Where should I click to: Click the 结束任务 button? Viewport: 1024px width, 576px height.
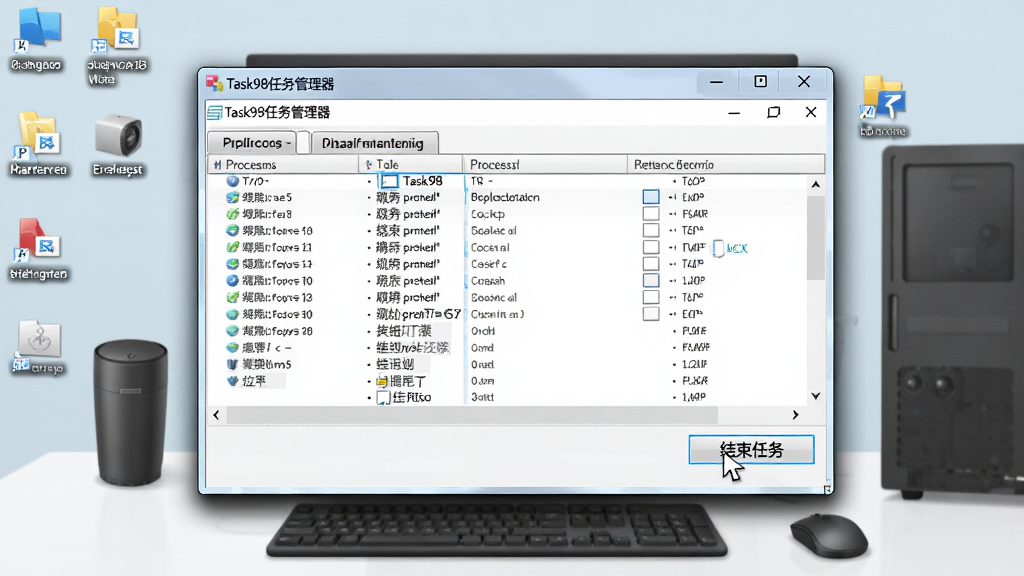tap(751, 449)
